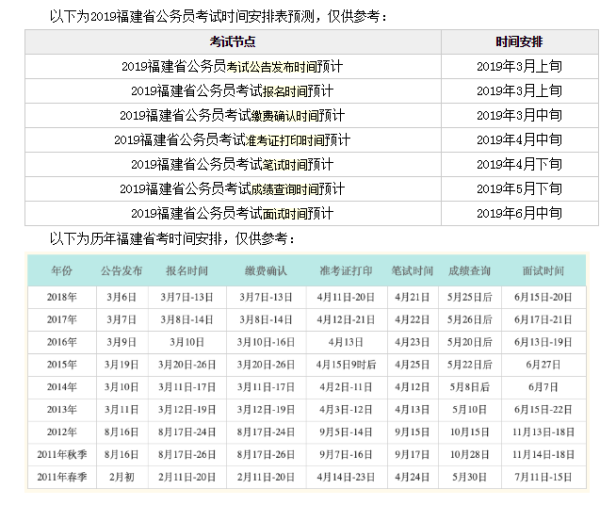Click the 2019年4月中旬 cell

point(519,140)
